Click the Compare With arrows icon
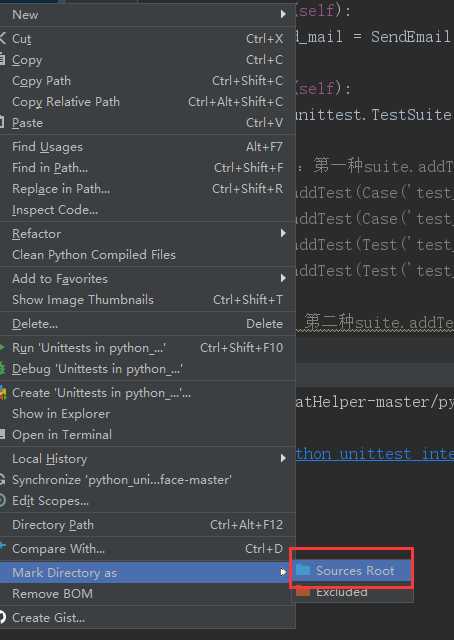This screenshot has width=454, height=640. 2,546
